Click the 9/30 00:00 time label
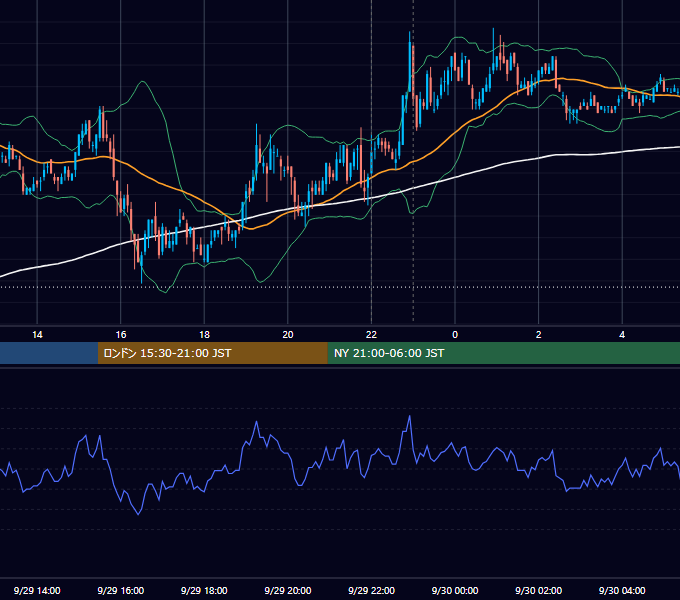The image size is (680, 600). [x=455, y=590]
